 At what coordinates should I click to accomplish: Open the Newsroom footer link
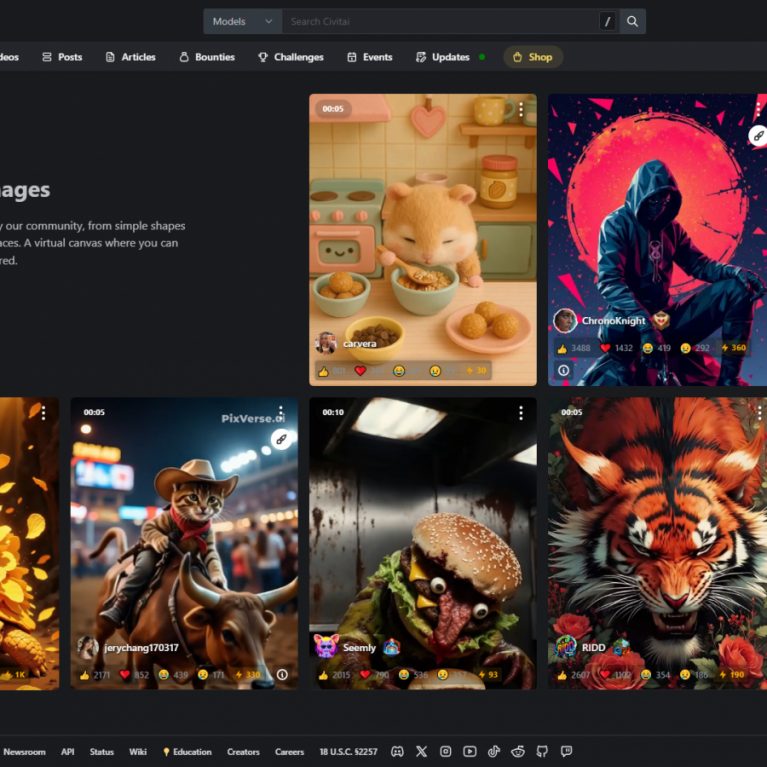[x=24, y=752]
